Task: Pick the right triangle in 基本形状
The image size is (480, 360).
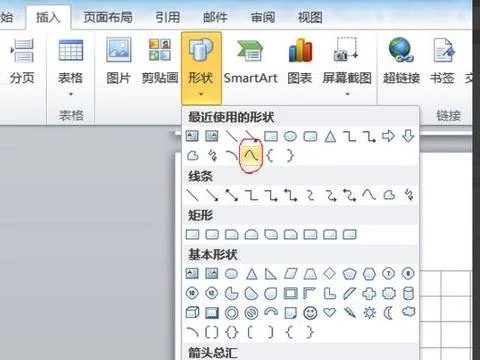Action: pos(271,274)
